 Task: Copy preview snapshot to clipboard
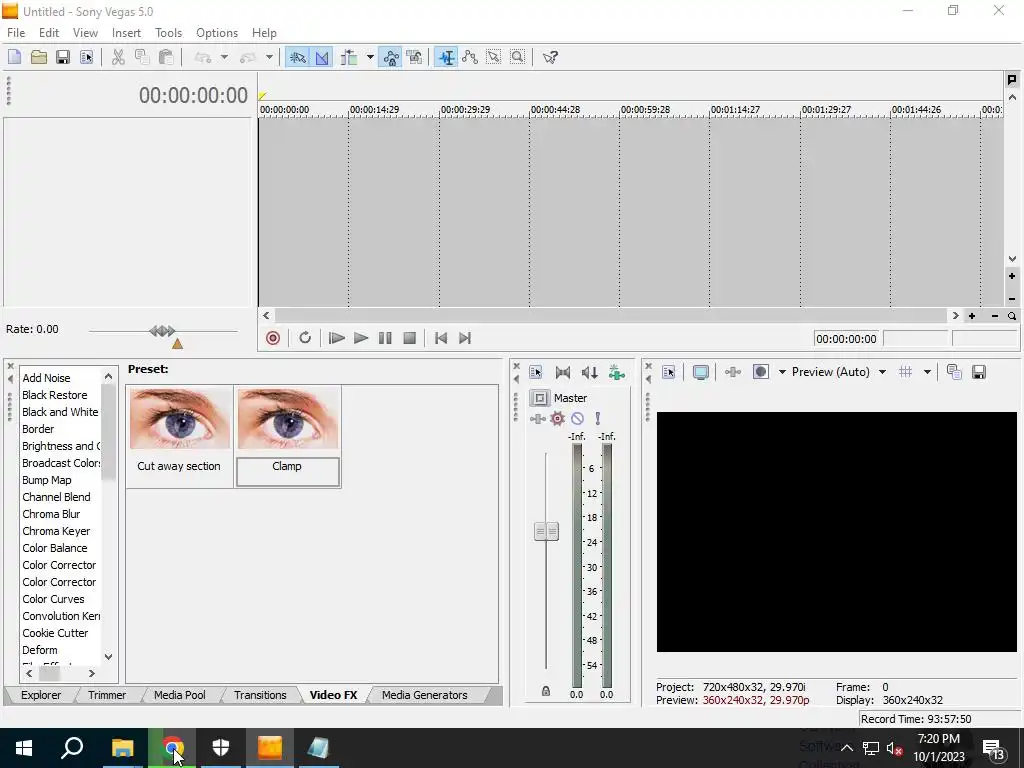(954, 372)
